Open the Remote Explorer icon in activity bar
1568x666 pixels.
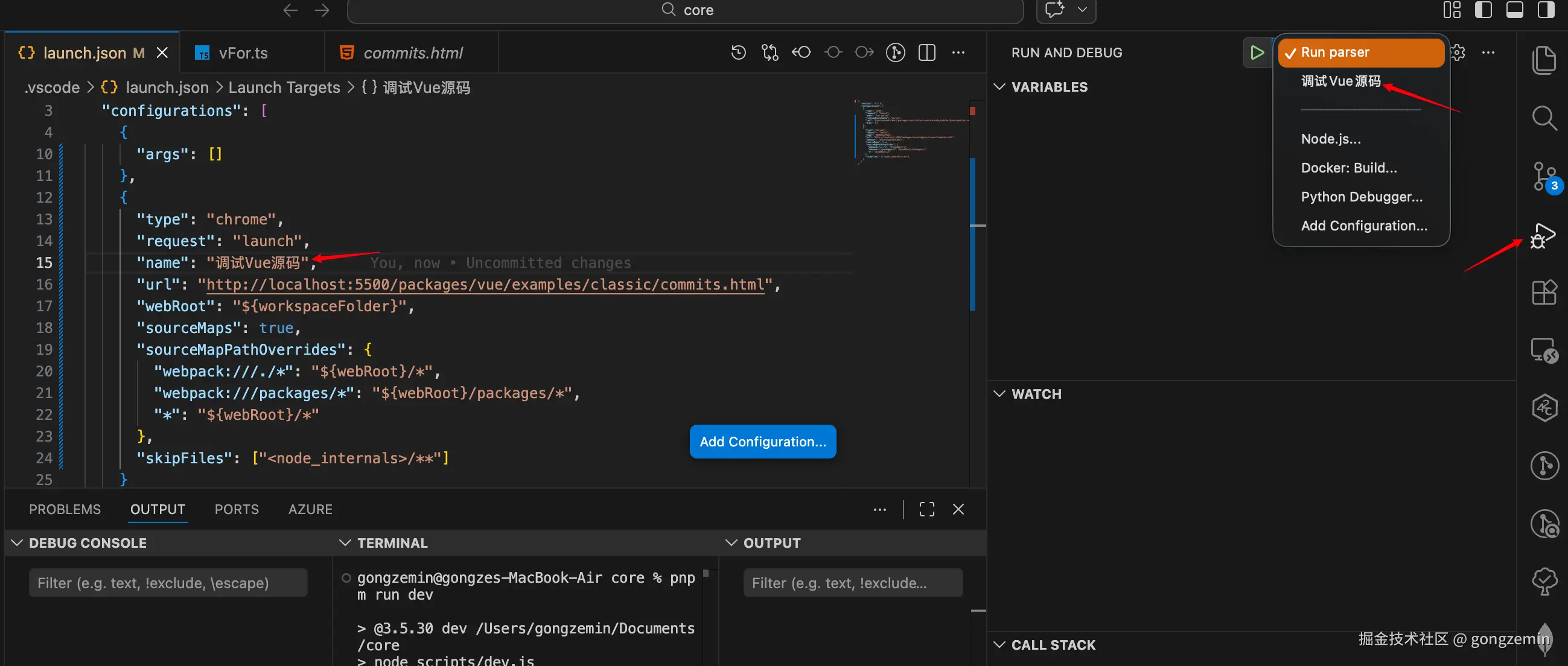point(1543,350)
